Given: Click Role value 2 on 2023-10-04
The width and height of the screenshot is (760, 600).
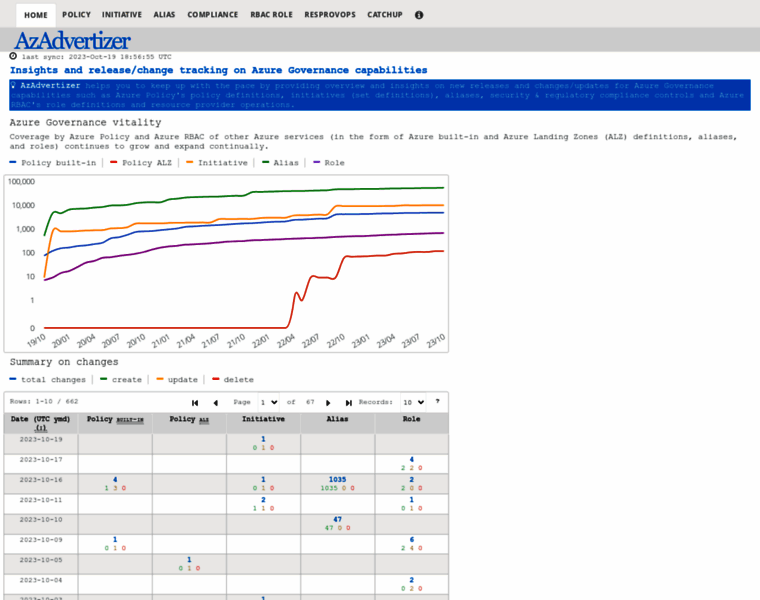Looking at the screenshot, I should point(412,580).
